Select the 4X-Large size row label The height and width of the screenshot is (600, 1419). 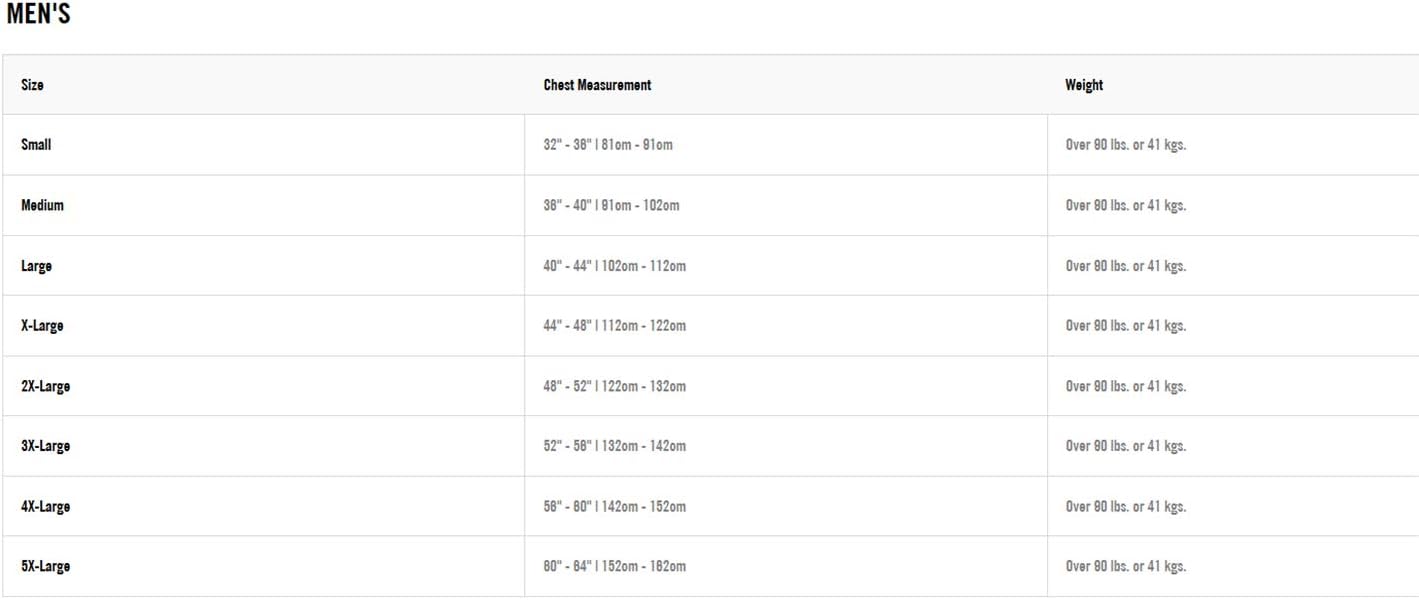pos(45,506)
